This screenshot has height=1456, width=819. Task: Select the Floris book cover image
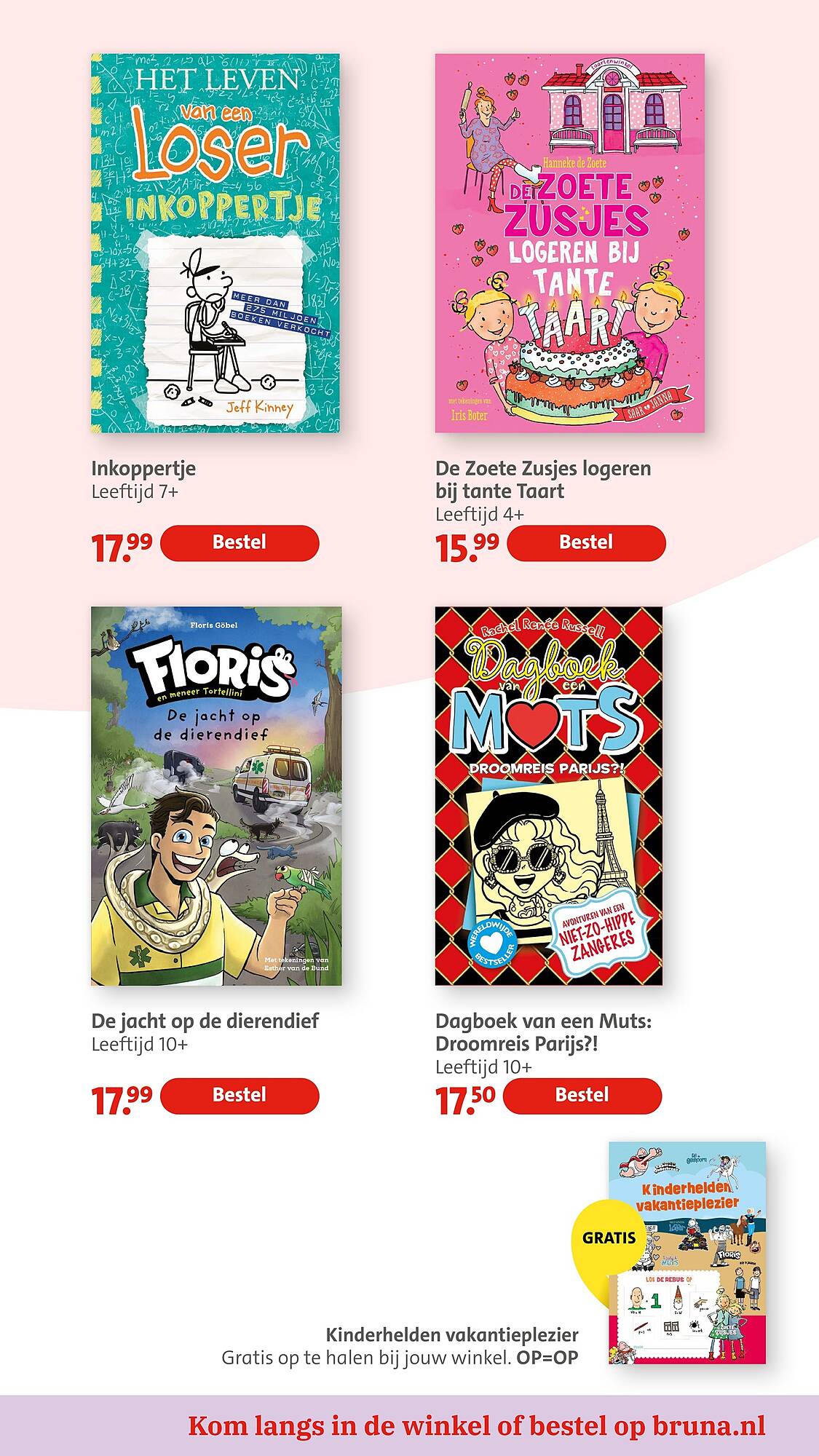216,796
